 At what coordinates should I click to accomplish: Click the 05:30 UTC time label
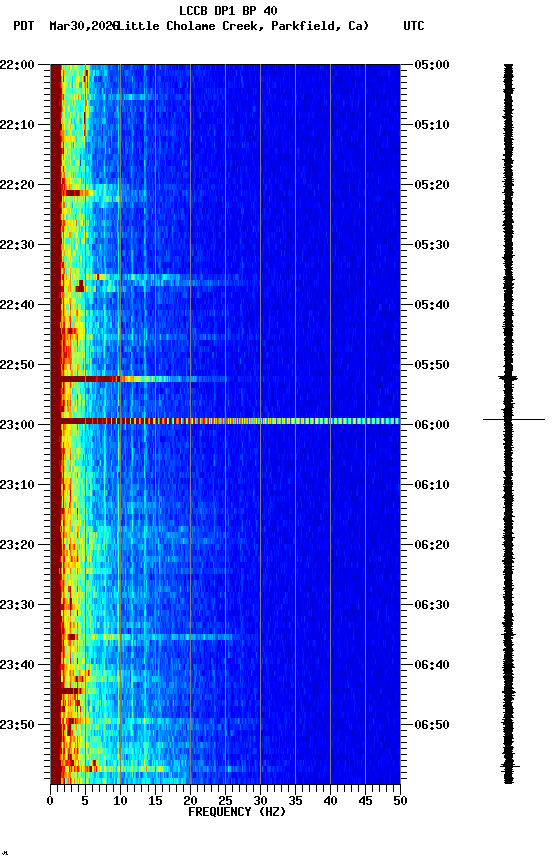pos(432,245)
